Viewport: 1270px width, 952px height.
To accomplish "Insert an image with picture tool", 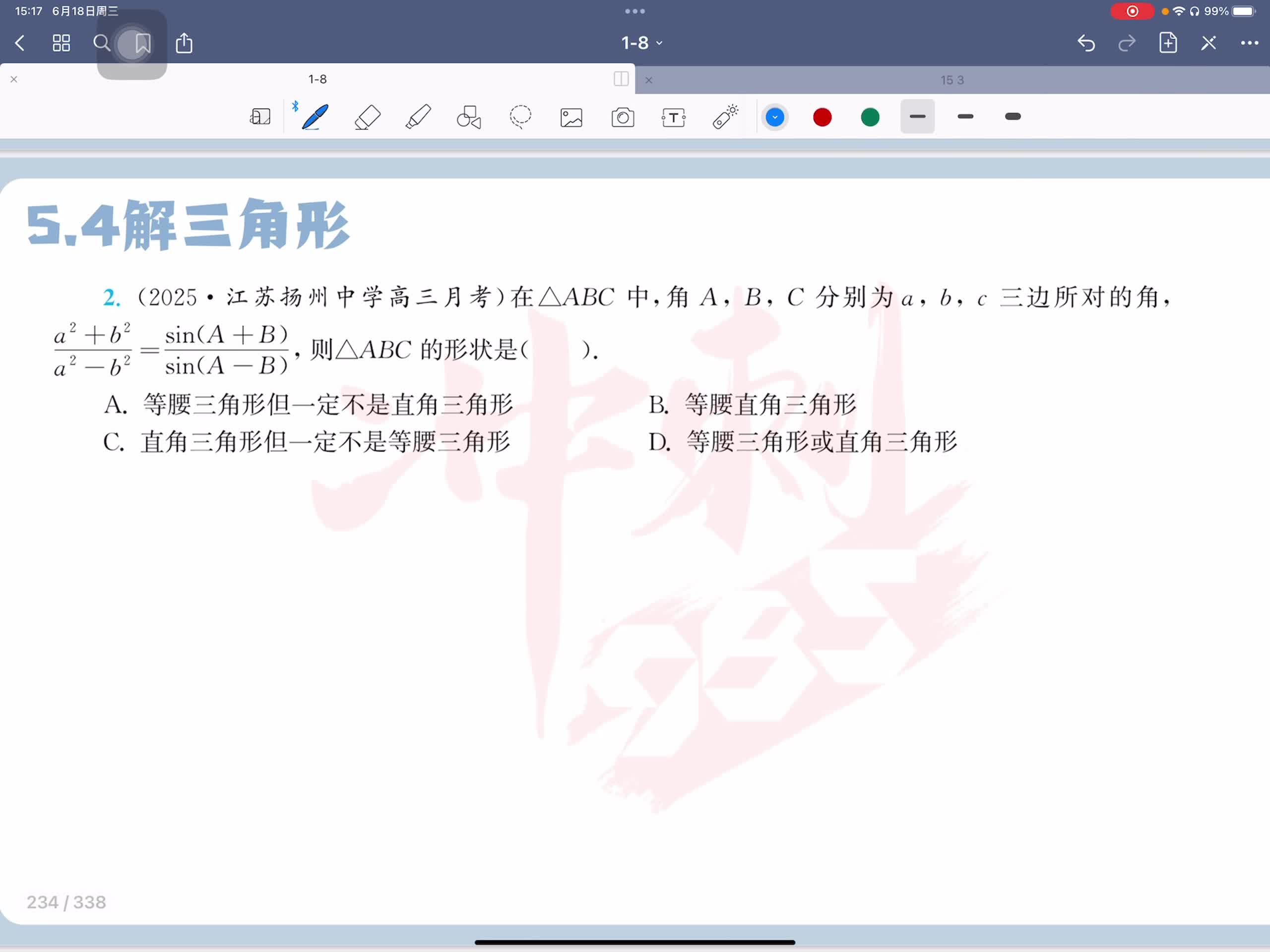I will tap(571, 118).
